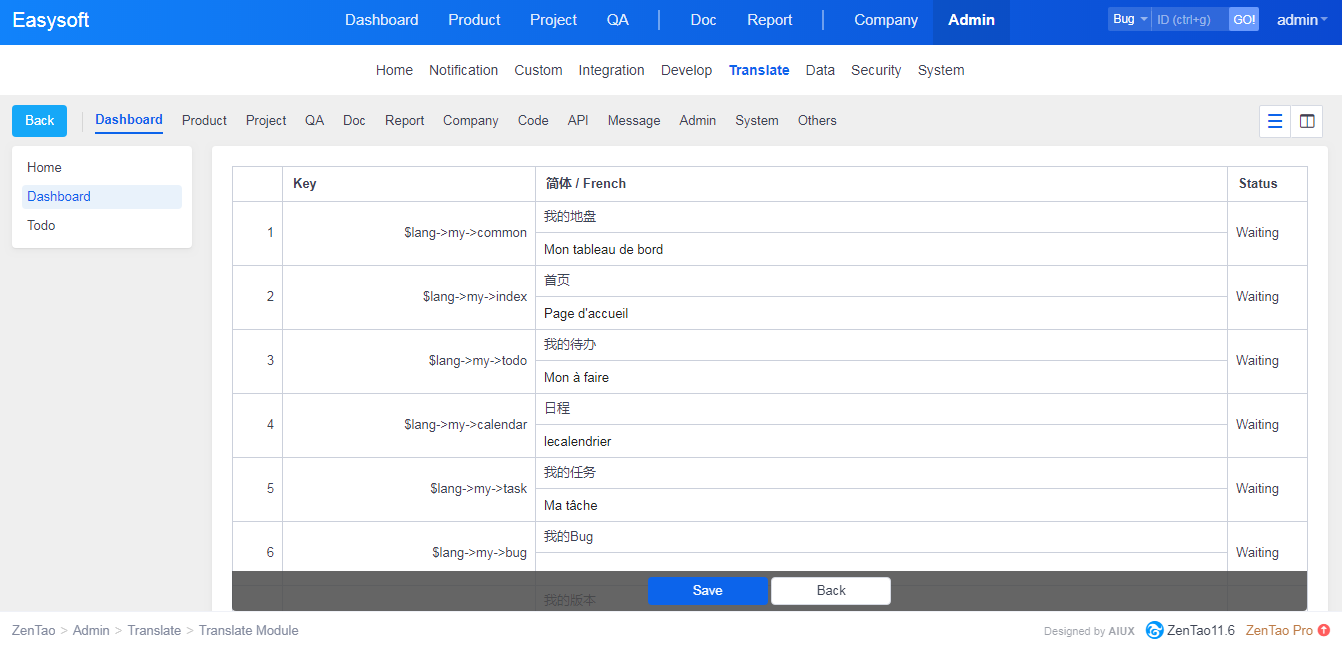Select Home in the left sidebar

coord(44,167)
